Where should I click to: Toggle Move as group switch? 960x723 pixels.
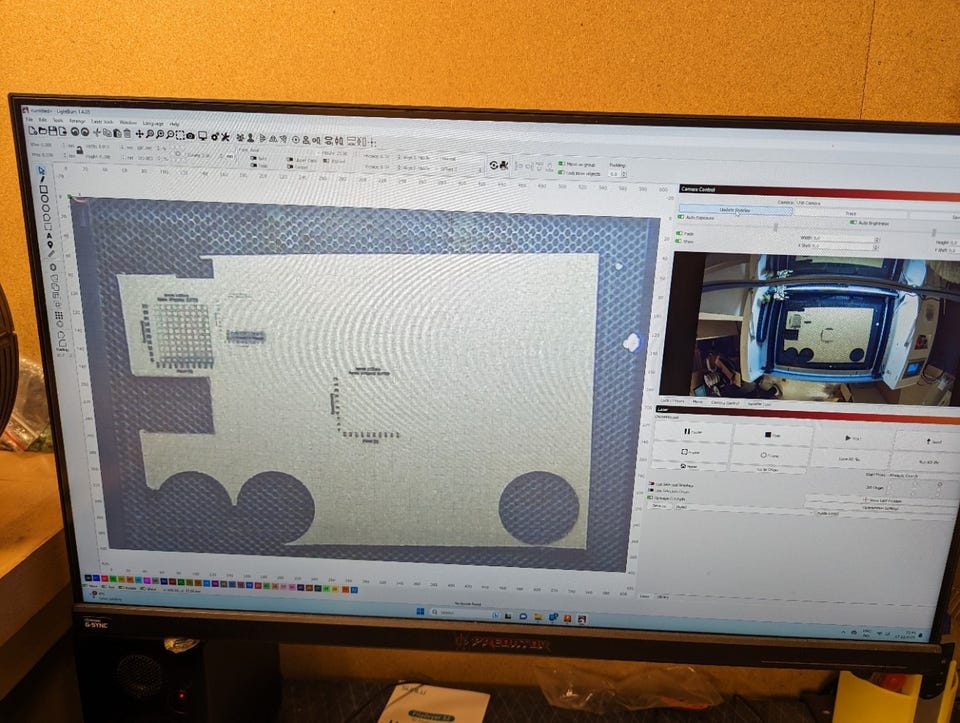point(561,164)
